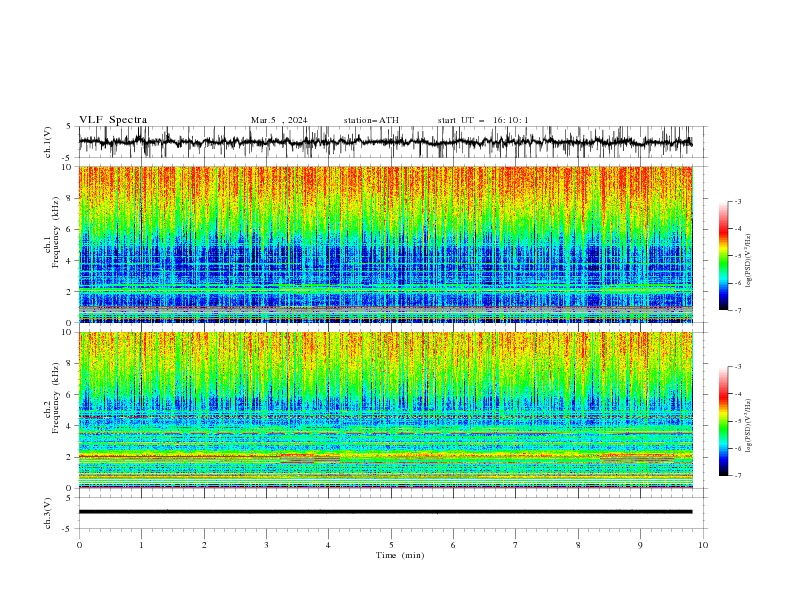Click the ch.3 flat voltage trace
Viewport: 792px width, 612px height.
click(385, 512)
